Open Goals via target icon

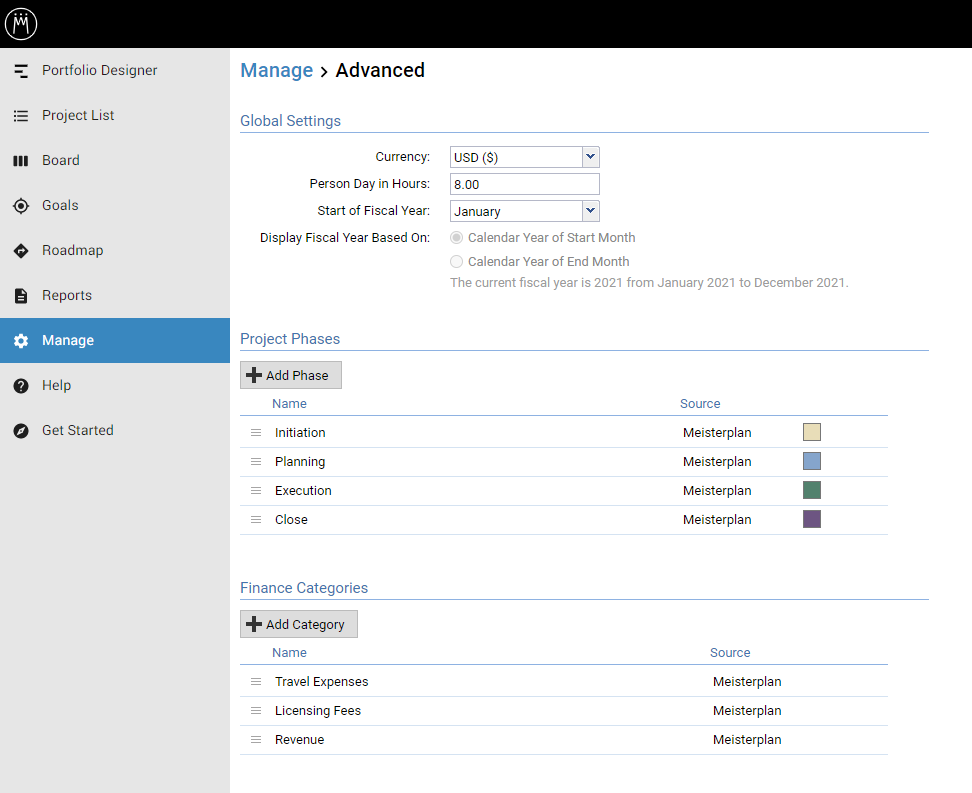coord(21,206)
